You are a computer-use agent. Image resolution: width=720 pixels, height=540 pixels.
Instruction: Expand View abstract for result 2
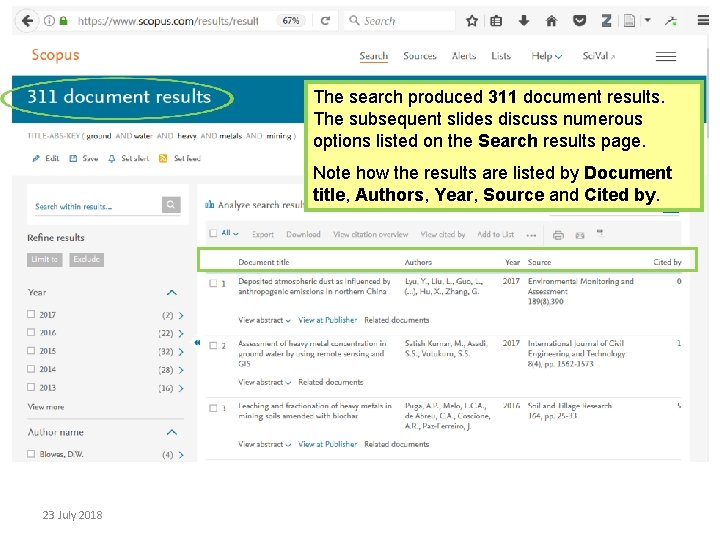coord(264,382)
